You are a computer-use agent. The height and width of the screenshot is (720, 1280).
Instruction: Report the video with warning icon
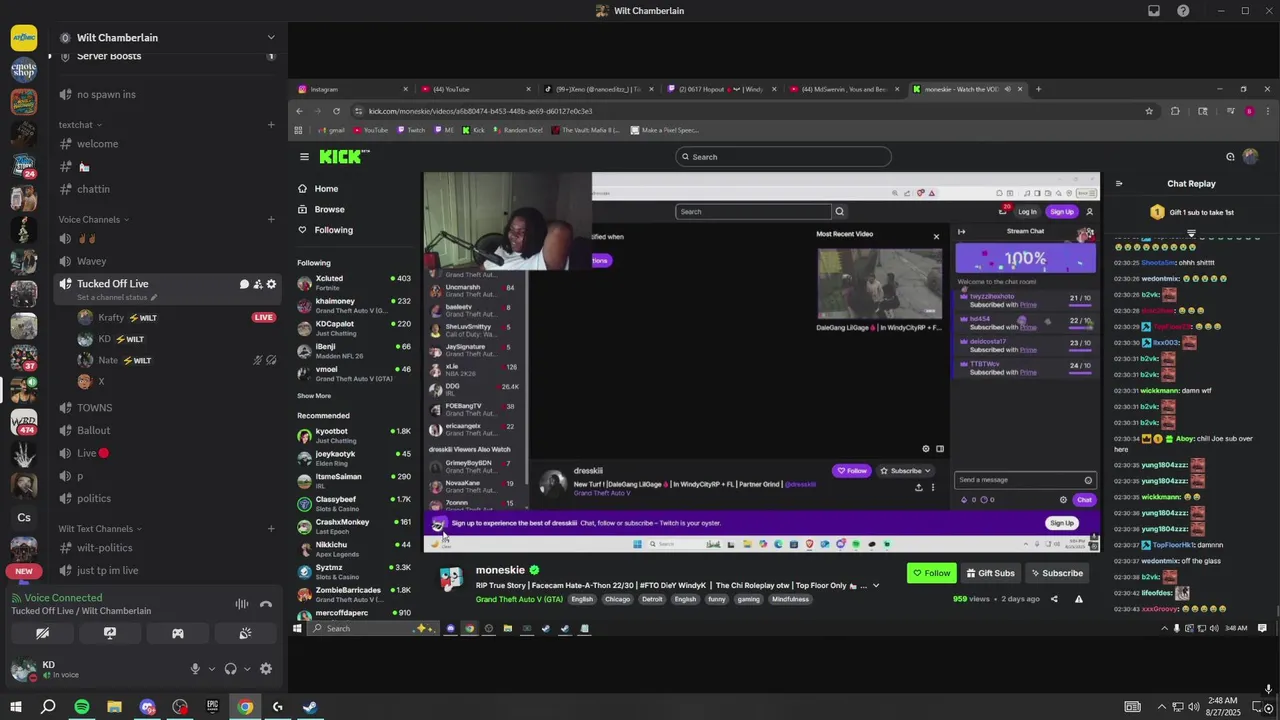click(x=1079, y=599)
